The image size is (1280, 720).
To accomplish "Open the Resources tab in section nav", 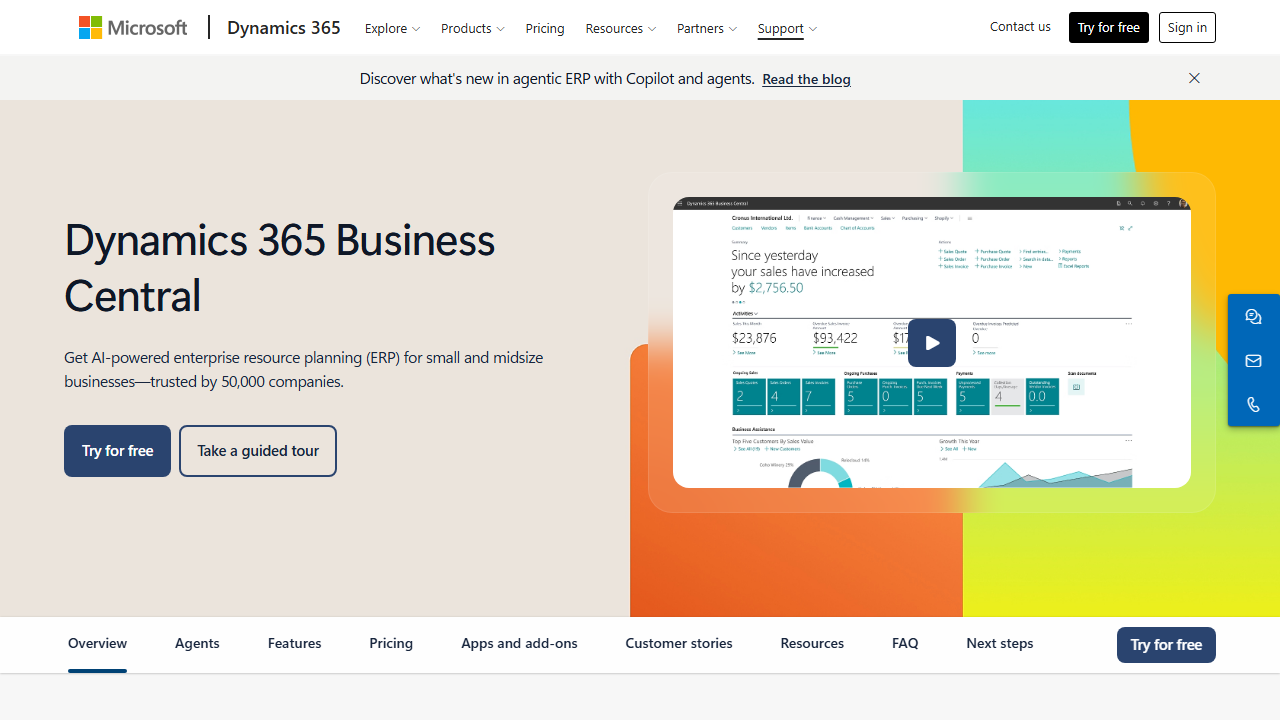I will [x=812, y=643].
